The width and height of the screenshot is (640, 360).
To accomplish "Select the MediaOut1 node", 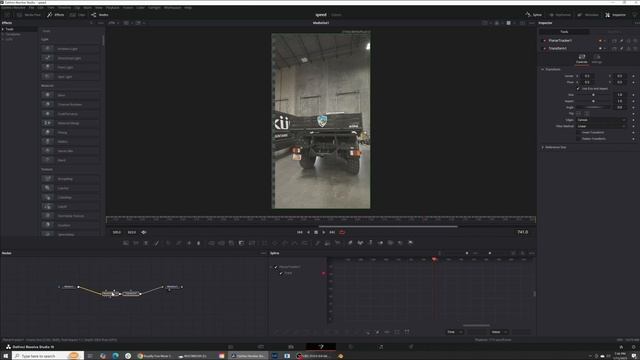I will point(172,287).
